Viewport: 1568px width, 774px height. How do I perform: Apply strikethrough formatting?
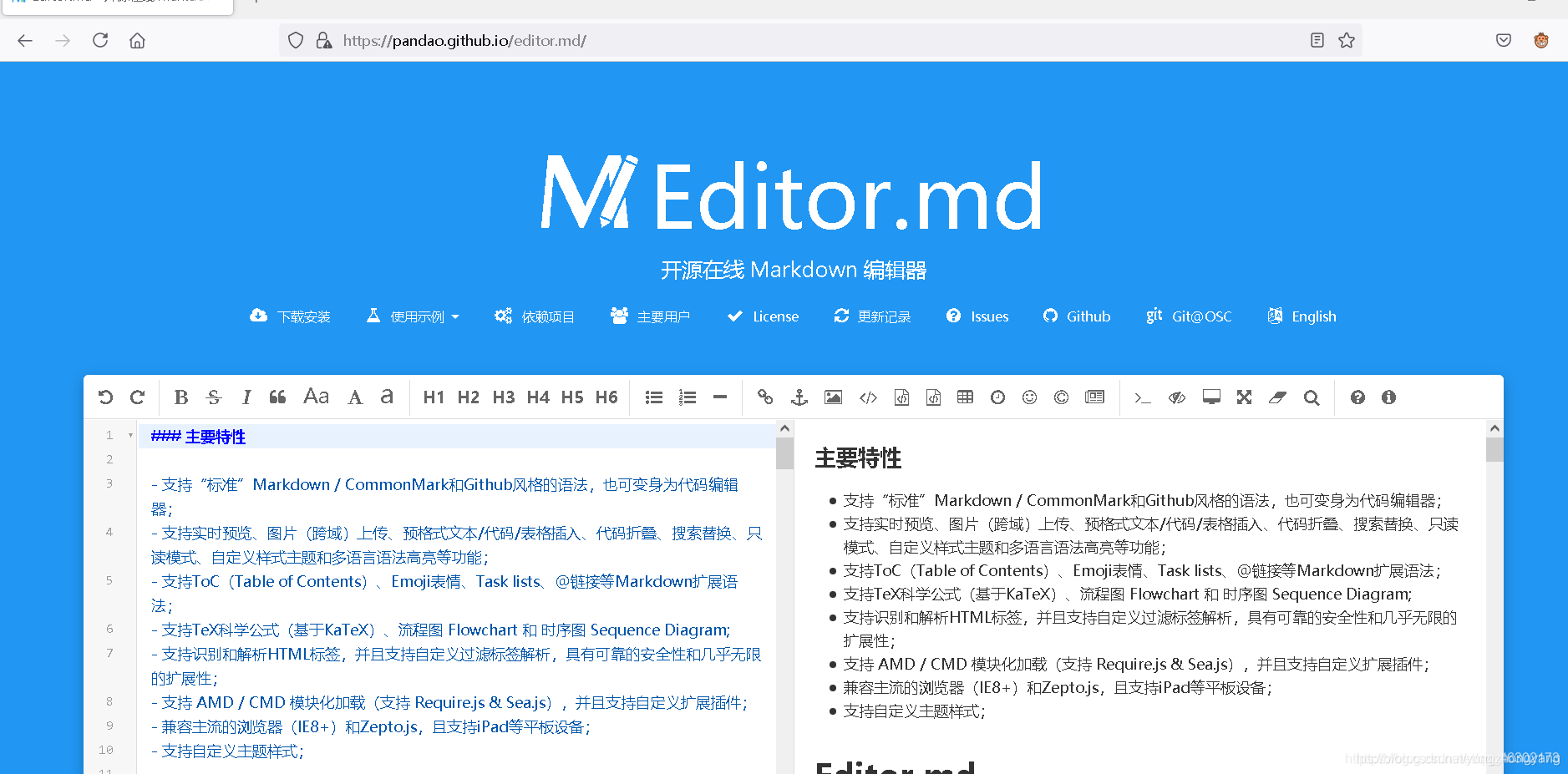214,397
